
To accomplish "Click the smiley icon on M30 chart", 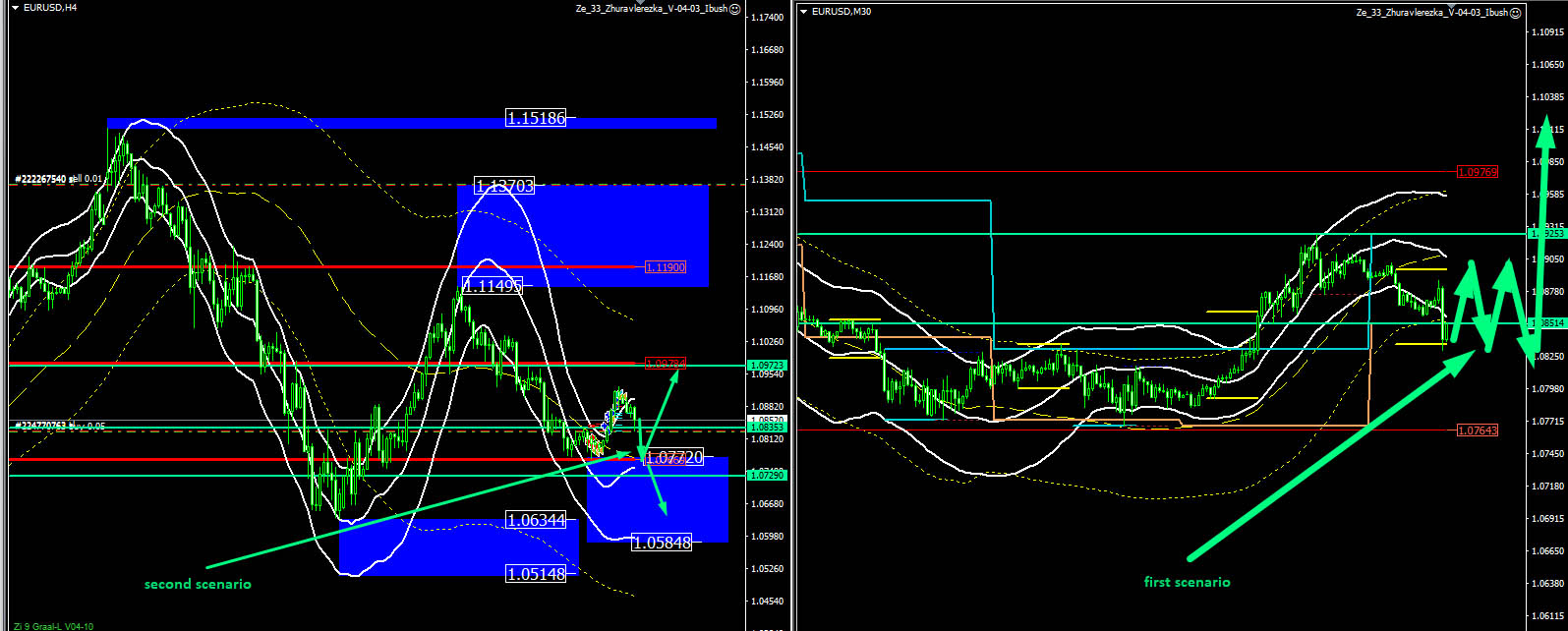I will (1516, 13).
